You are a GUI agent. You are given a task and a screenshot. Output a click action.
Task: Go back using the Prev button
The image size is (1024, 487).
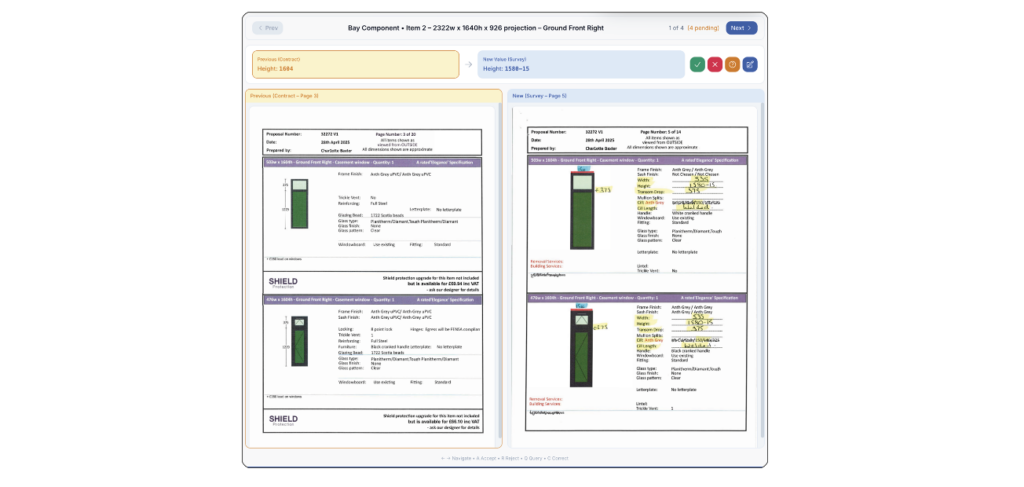(x=268, y=28)
